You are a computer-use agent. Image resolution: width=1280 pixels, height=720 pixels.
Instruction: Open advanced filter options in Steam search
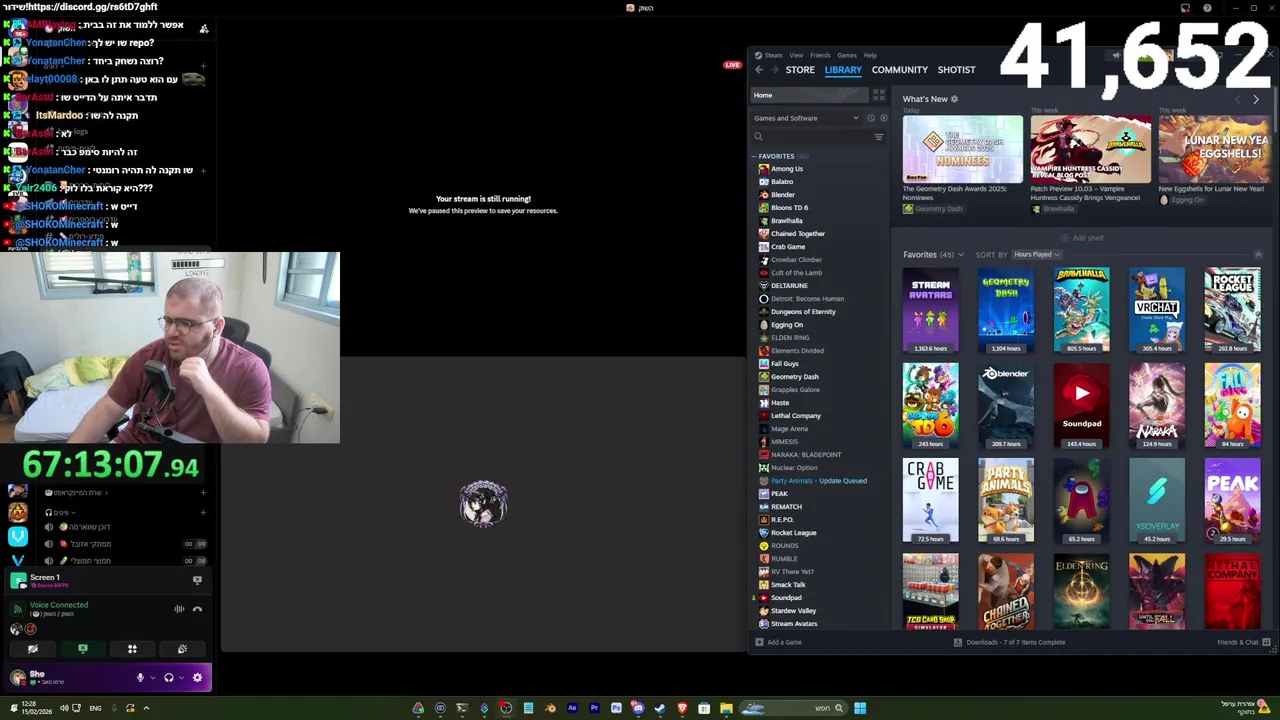pyautogui.click(x=879, y=137)
